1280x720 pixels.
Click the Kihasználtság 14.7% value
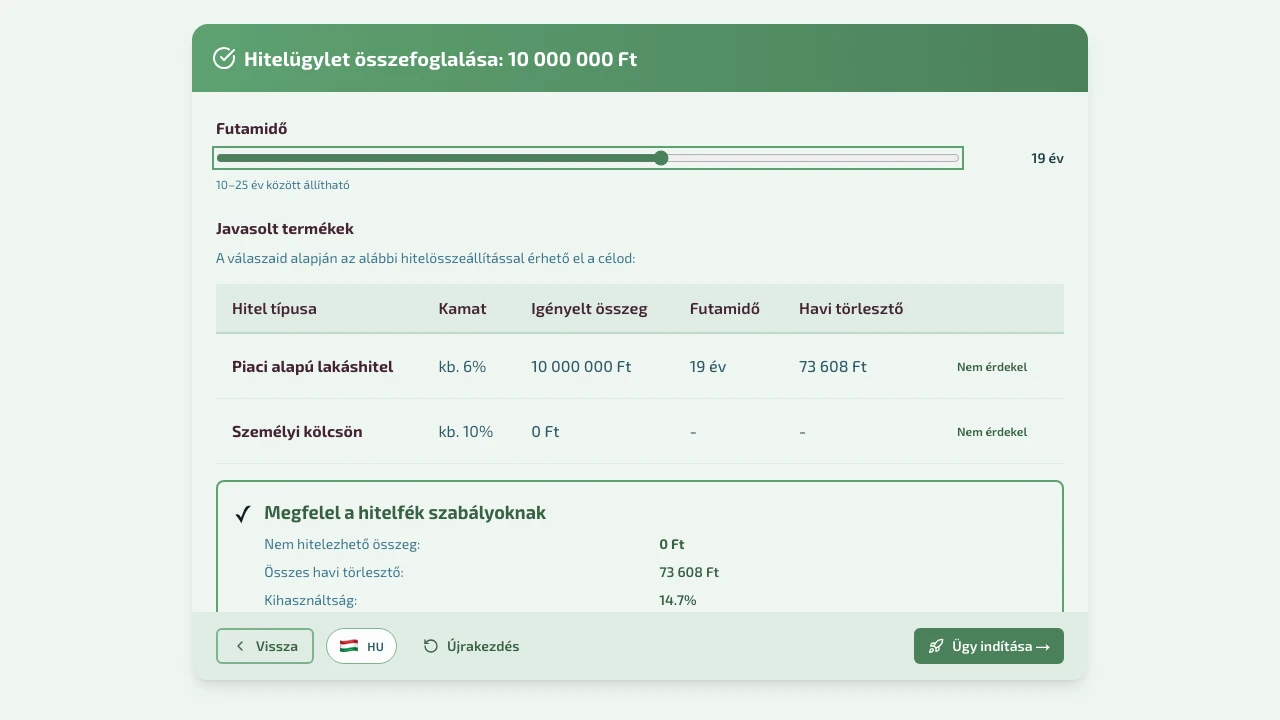click(678, 600)
